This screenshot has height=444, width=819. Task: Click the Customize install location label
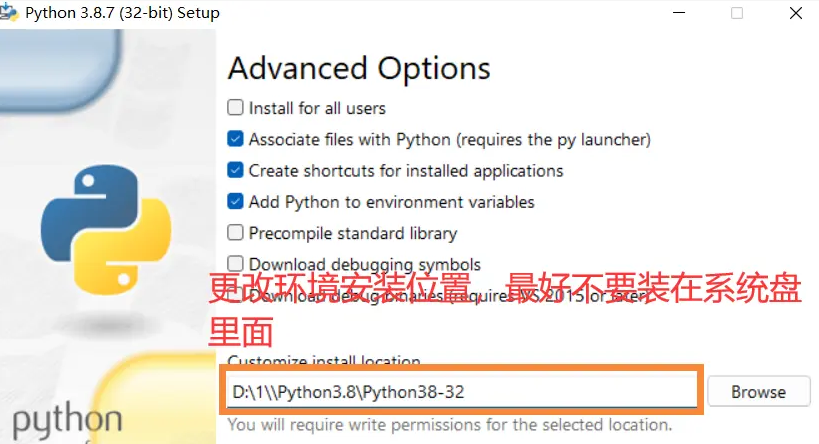(324, 360)
